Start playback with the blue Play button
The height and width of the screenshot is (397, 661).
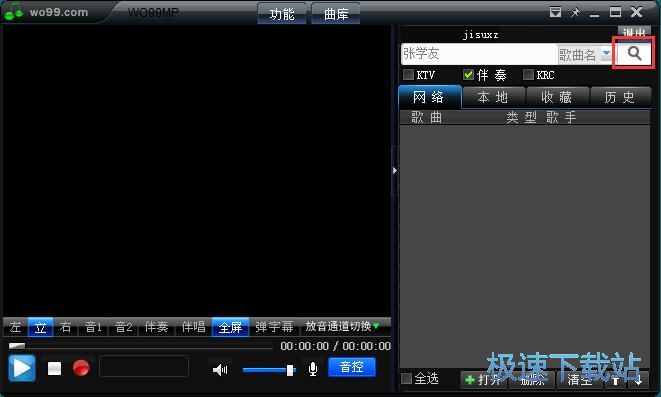22,368
